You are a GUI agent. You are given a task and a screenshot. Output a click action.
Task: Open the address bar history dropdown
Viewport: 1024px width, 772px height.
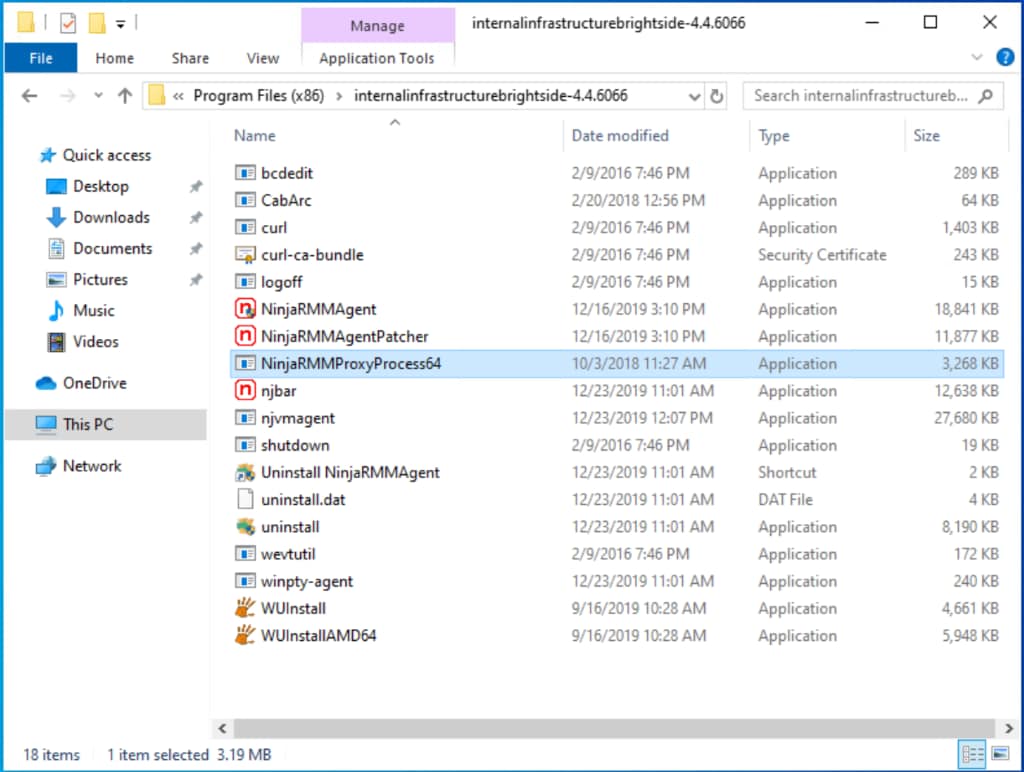(694, 96)
